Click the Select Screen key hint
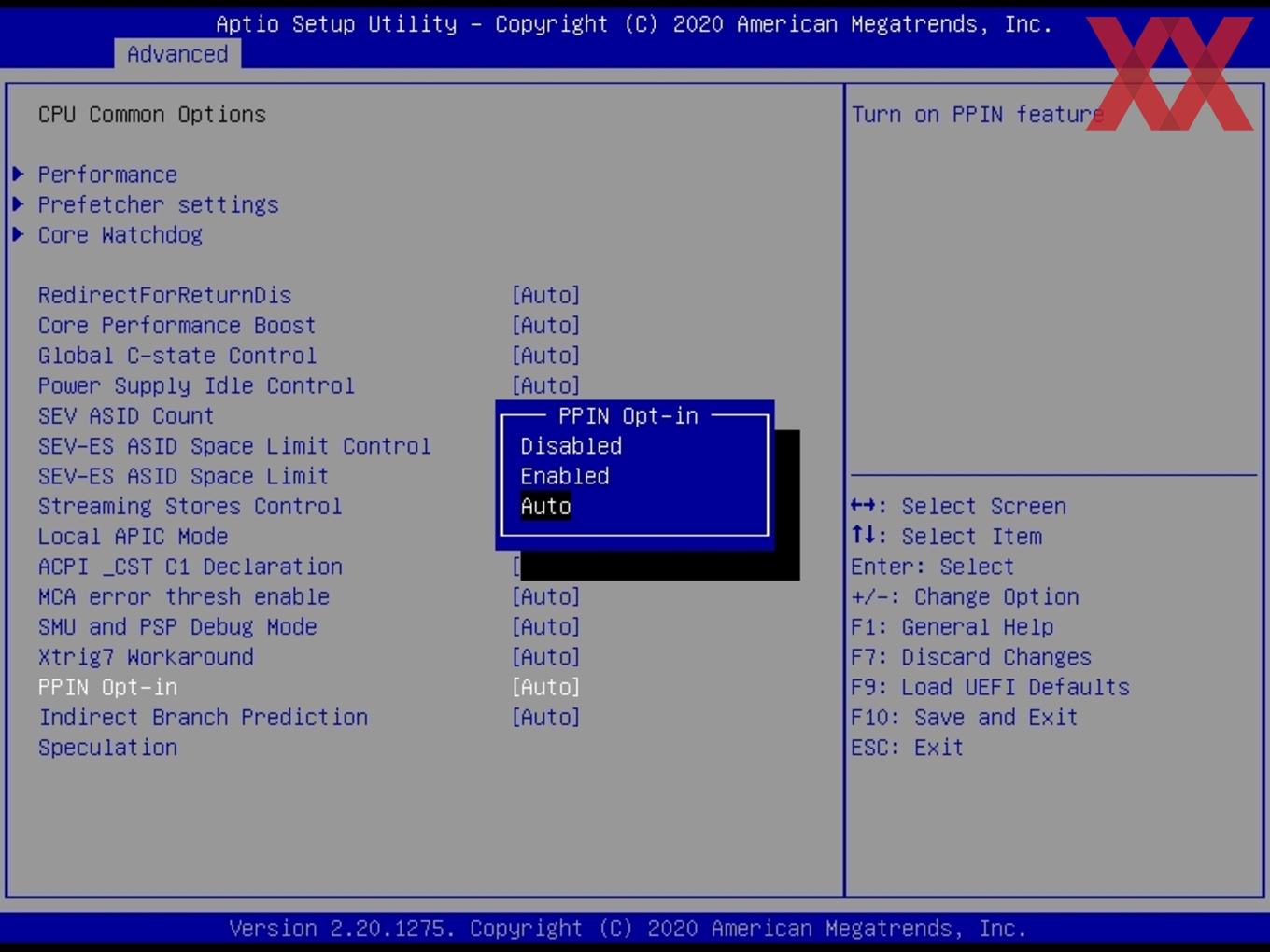This screenshot has height=952, width=1270. tap(958, 506)
